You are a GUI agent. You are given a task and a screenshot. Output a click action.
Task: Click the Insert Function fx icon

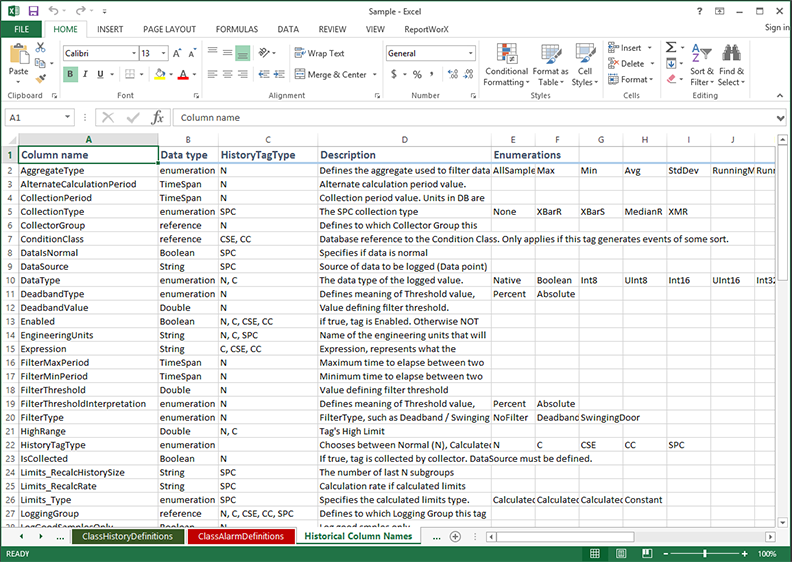[157, 118]
